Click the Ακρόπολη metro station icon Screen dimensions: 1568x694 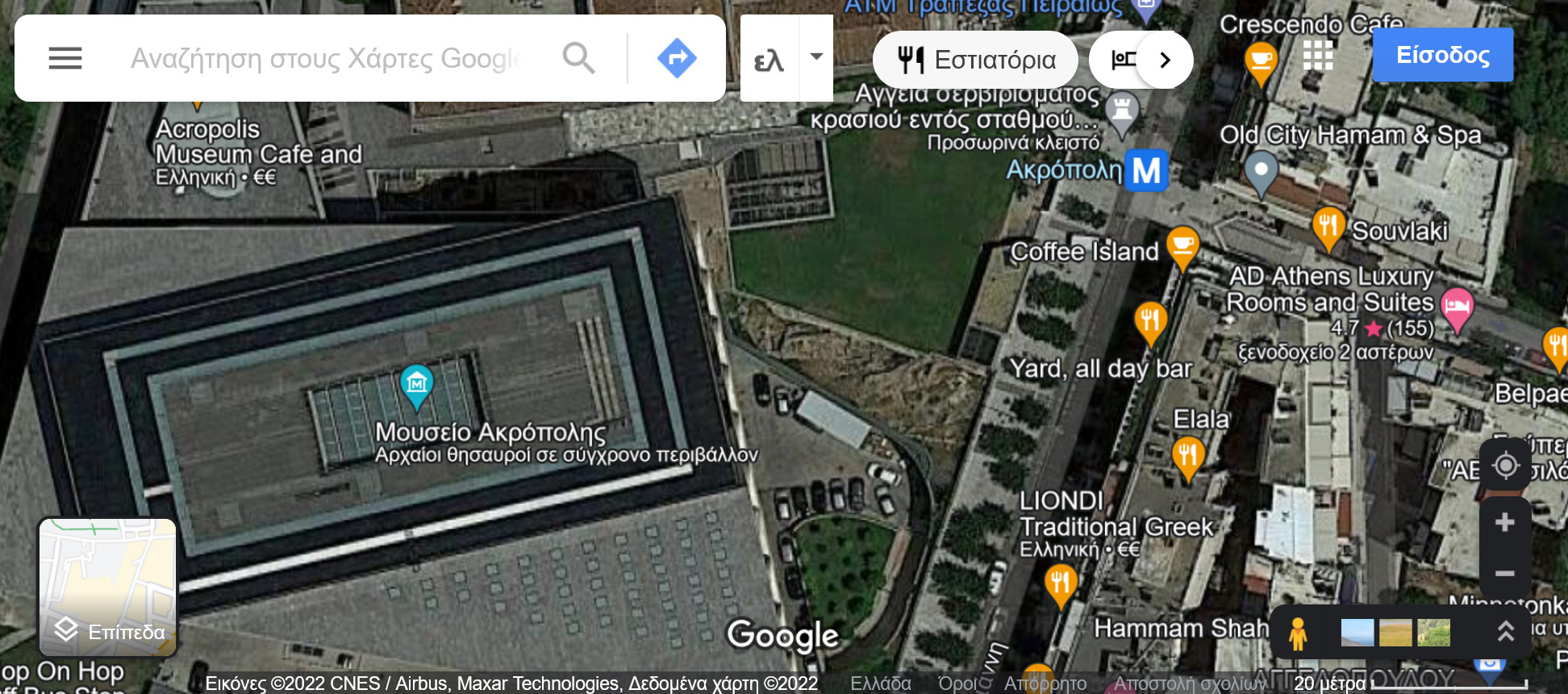[1146, 170]
